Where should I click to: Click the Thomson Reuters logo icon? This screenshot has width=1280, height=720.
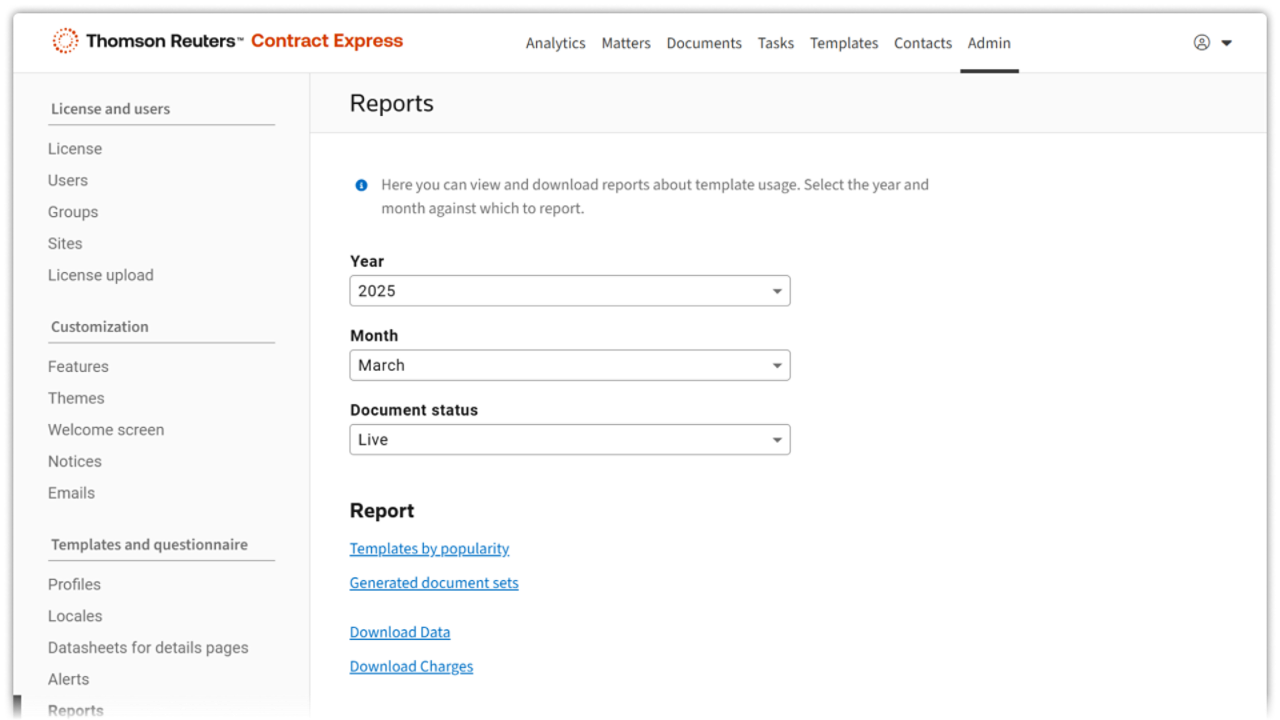(66, 41)
